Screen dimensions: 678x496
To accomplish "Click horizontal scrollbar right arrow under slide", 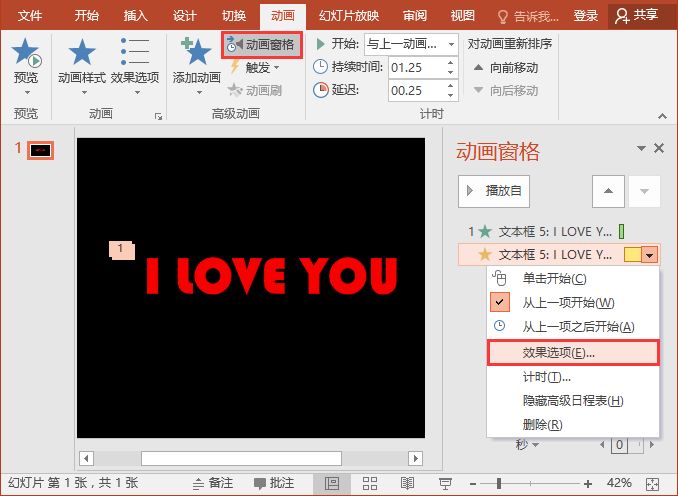I will (x=416, y=458).
